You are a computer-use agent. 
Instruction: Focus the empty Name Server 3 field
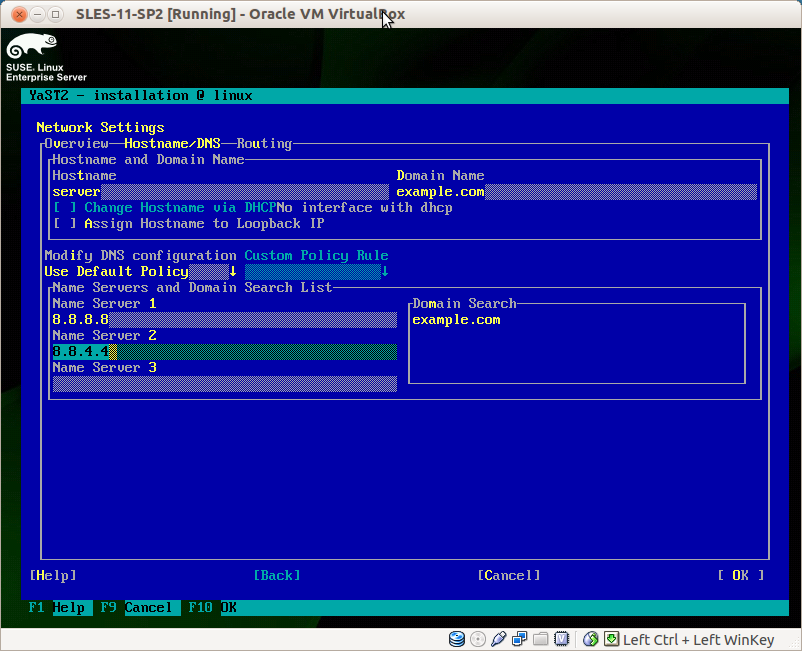[225, 384]
